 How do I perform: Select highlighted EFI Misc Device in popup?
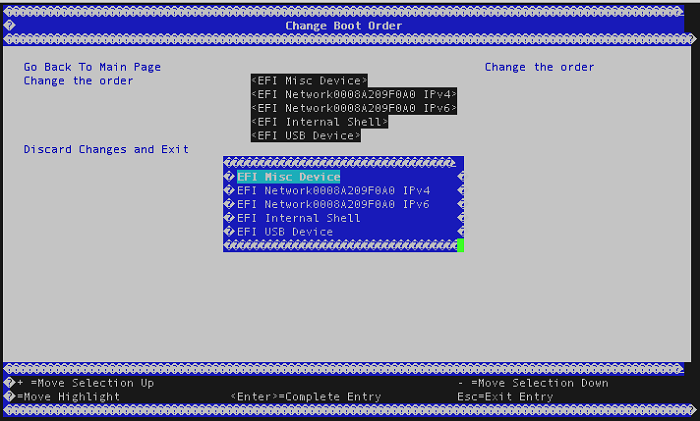[288, 177]
